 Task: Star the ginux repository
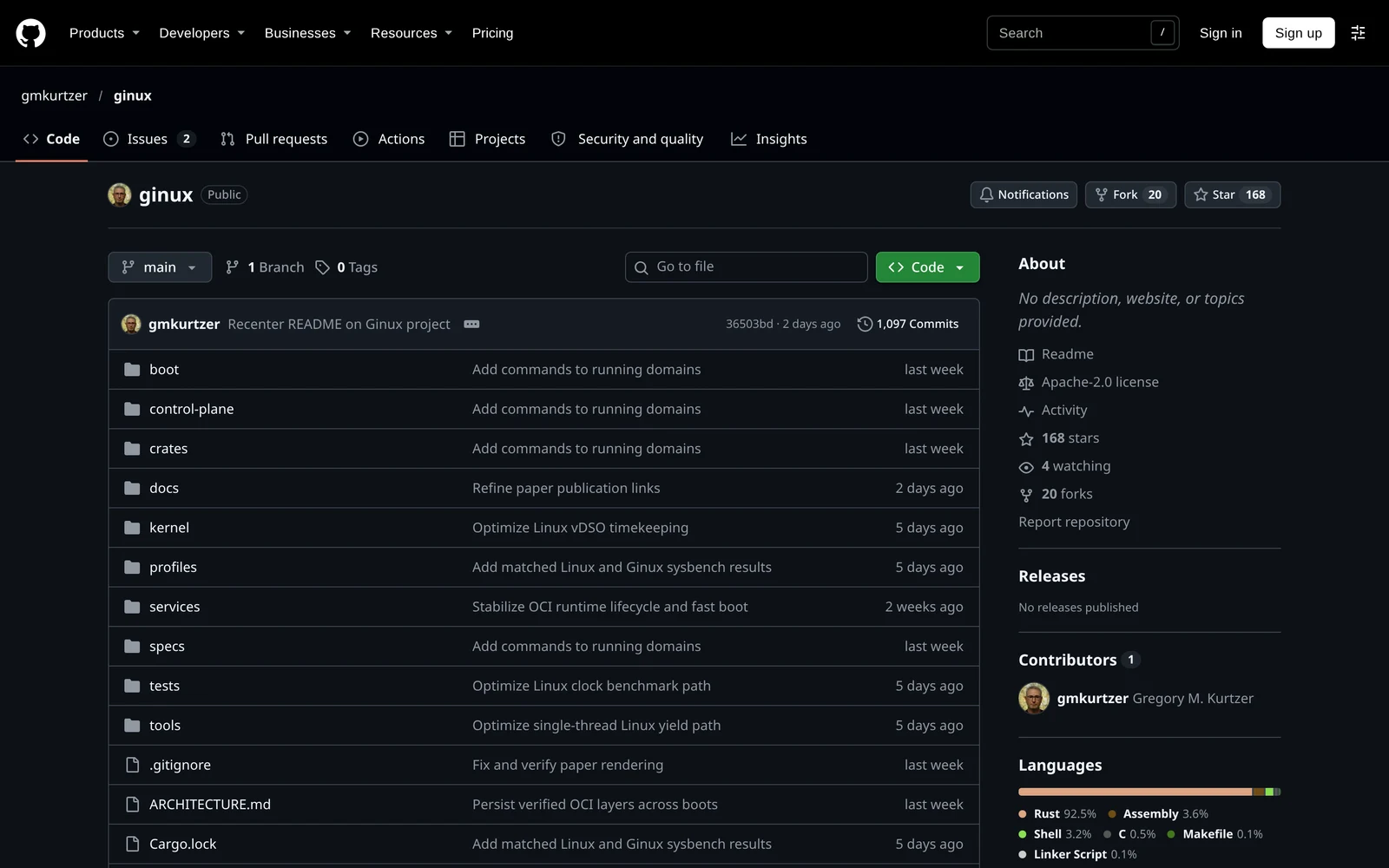[1232, 194]
